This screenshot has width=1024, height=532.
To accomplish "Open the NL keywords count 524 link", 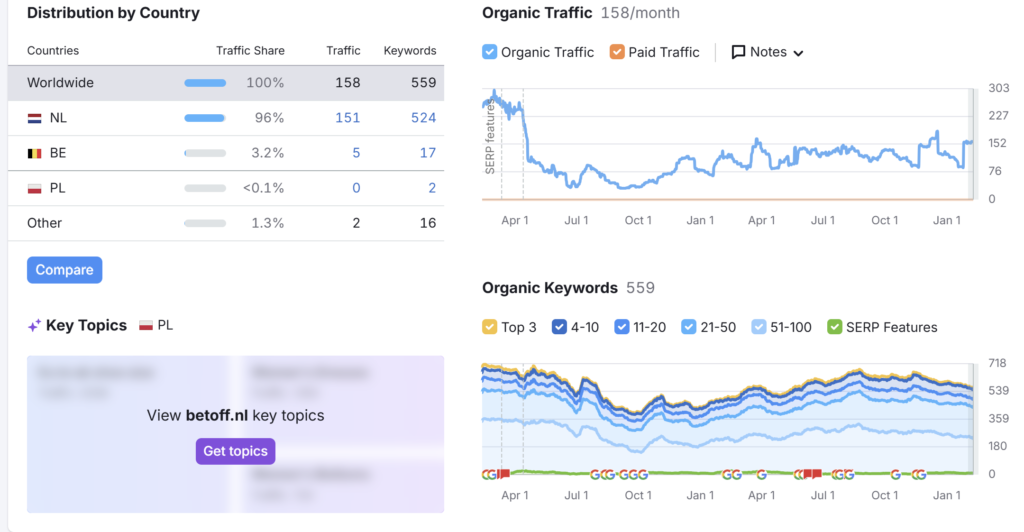I will click(423, 118).
